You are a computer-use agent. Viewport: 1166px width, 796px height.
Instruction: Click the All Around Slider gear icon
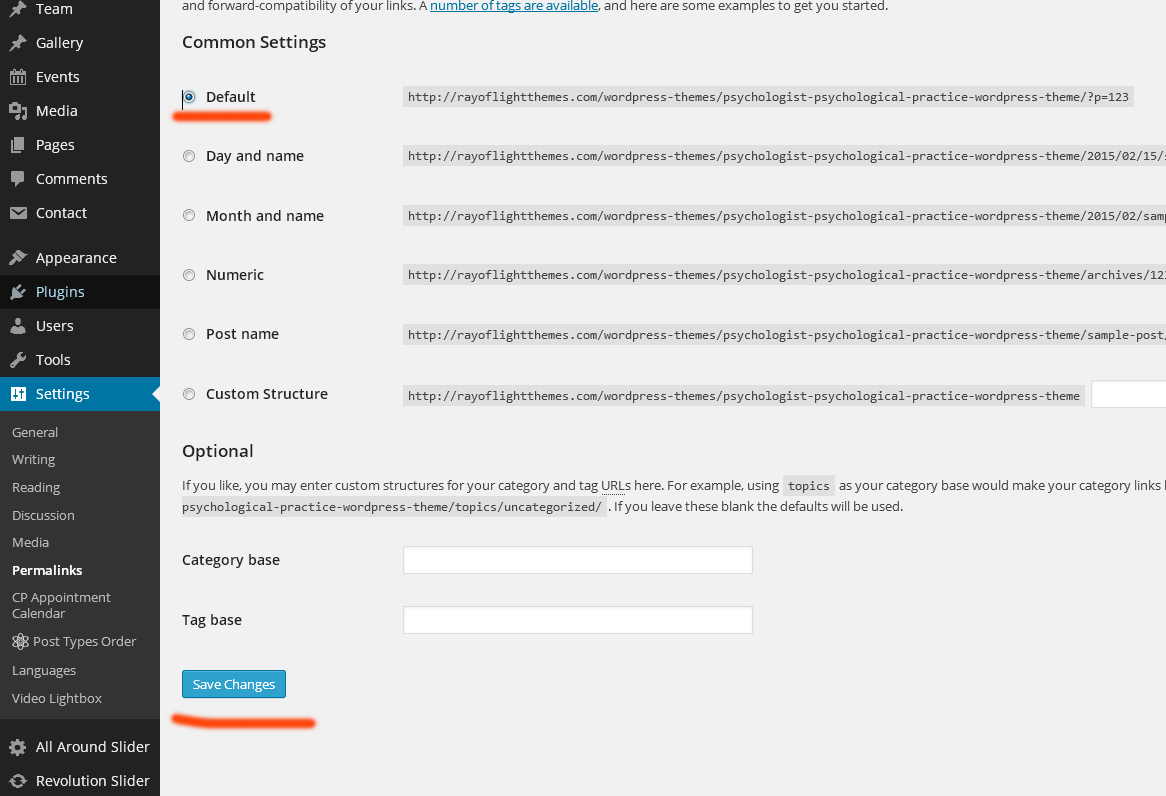[x=18, y=747]
